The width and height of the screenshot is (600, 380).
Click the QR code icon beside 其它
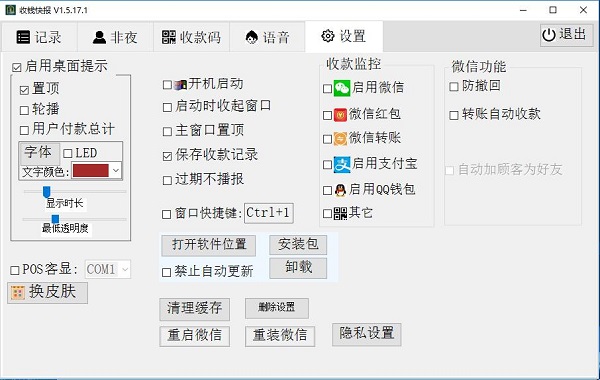click(340, 214)
